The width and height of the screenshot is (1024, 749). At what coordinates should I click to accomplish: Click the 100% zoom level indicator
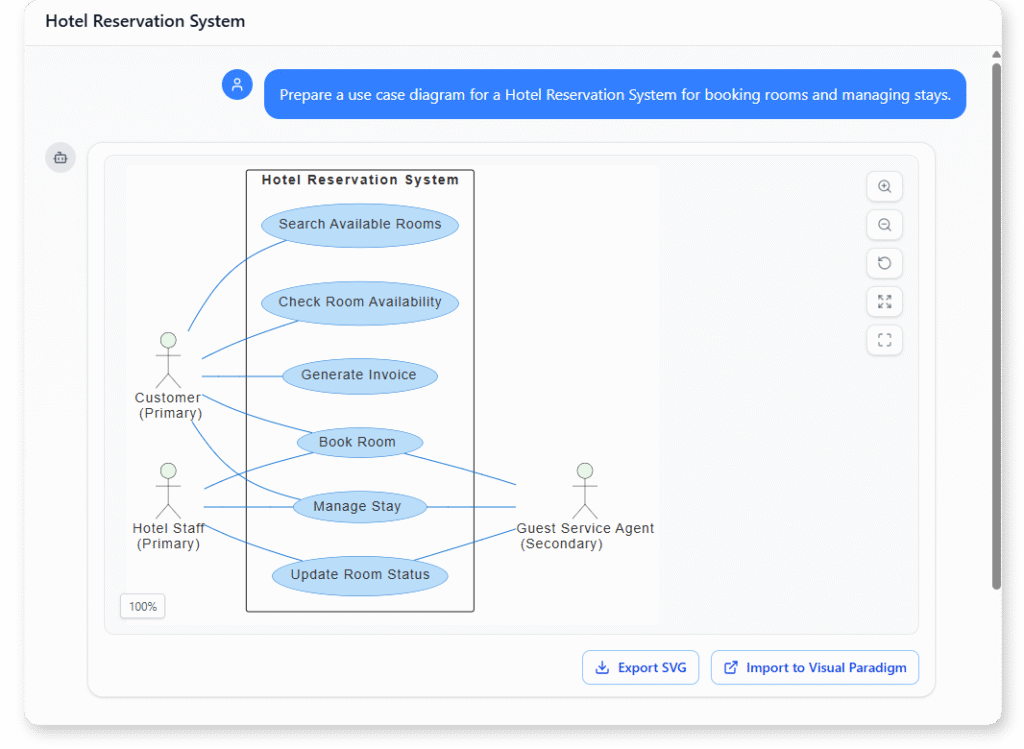click(143, 606)
